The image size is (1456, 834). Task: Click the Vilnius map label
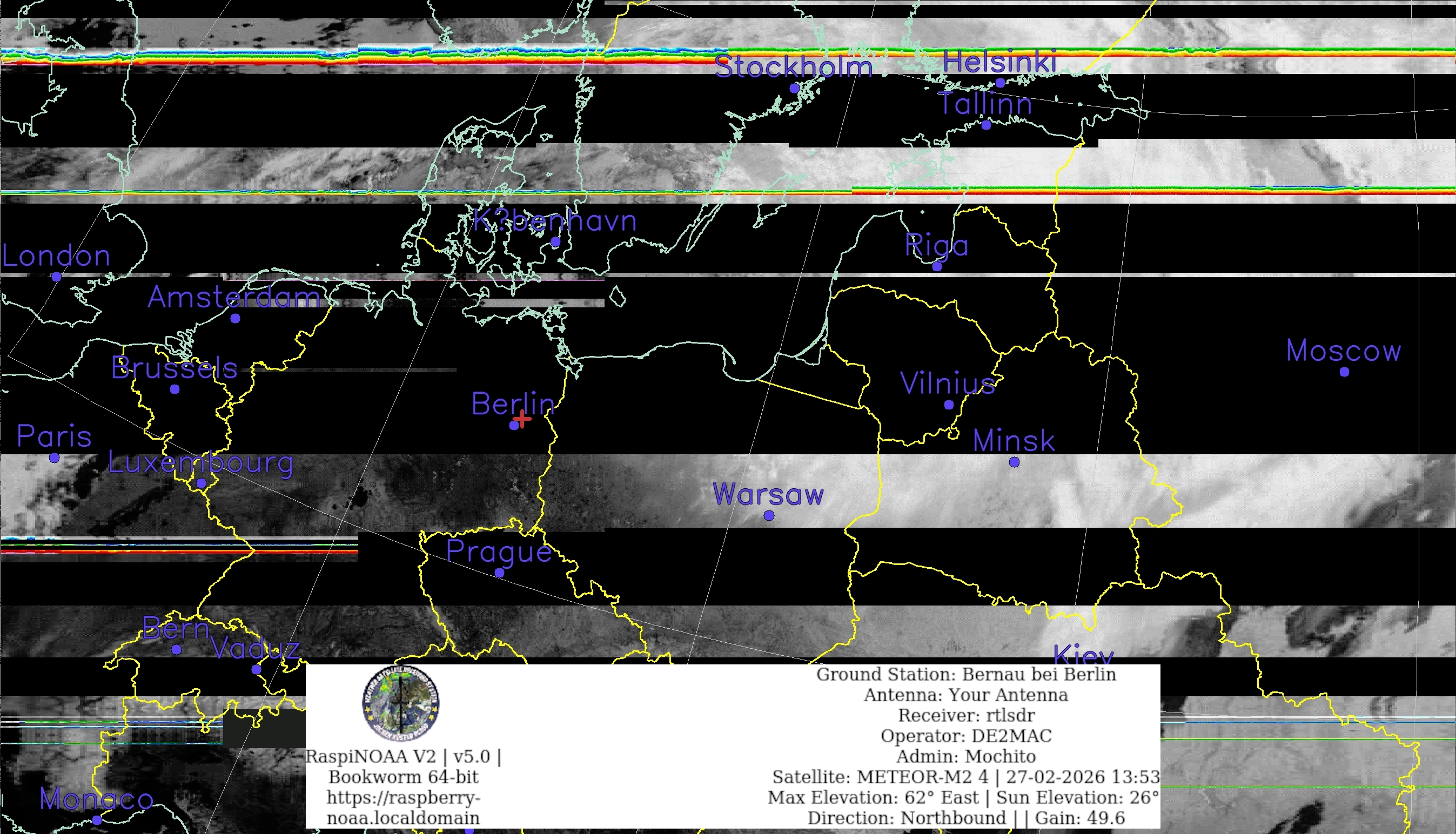click(x=948, y=383)
